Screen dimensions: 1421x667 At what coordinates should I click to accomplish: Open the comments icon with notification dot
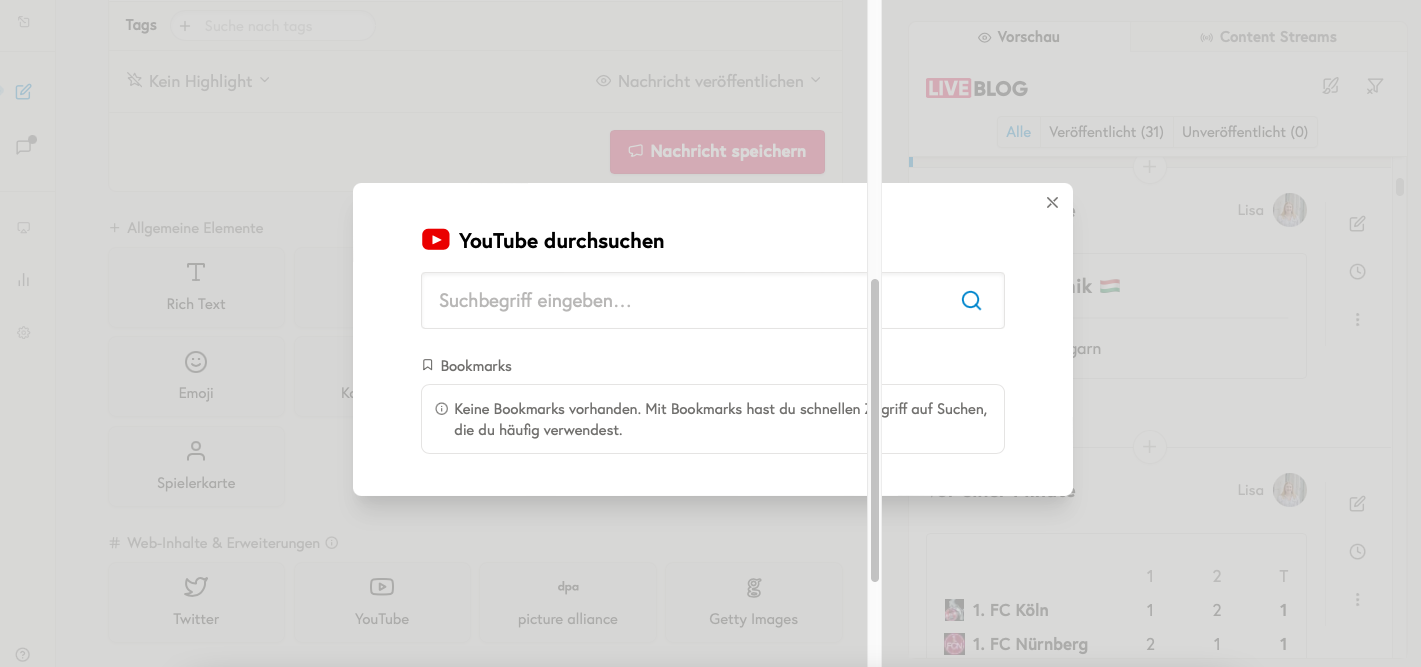coord(24,146)
